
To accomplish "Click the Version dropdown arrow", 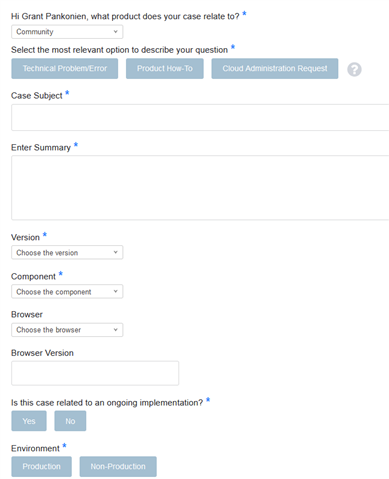I will tap(115, 252).
